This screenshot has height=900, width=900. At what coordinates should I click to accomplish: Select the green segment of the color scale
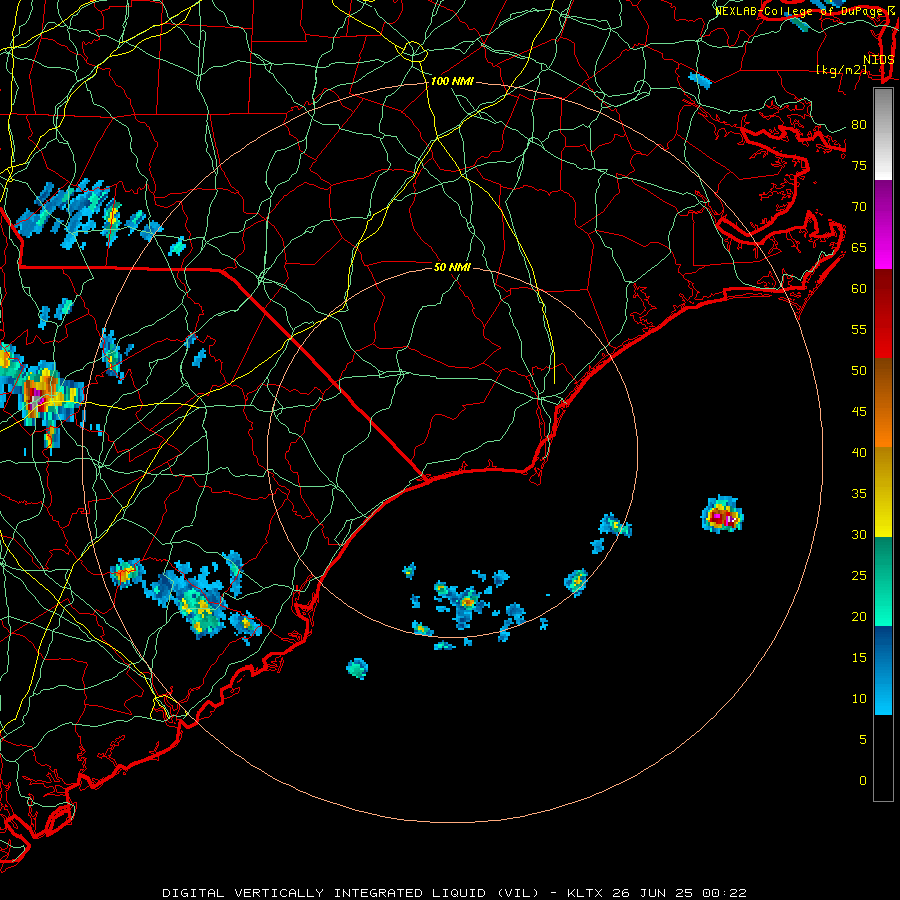click(883, 581)
